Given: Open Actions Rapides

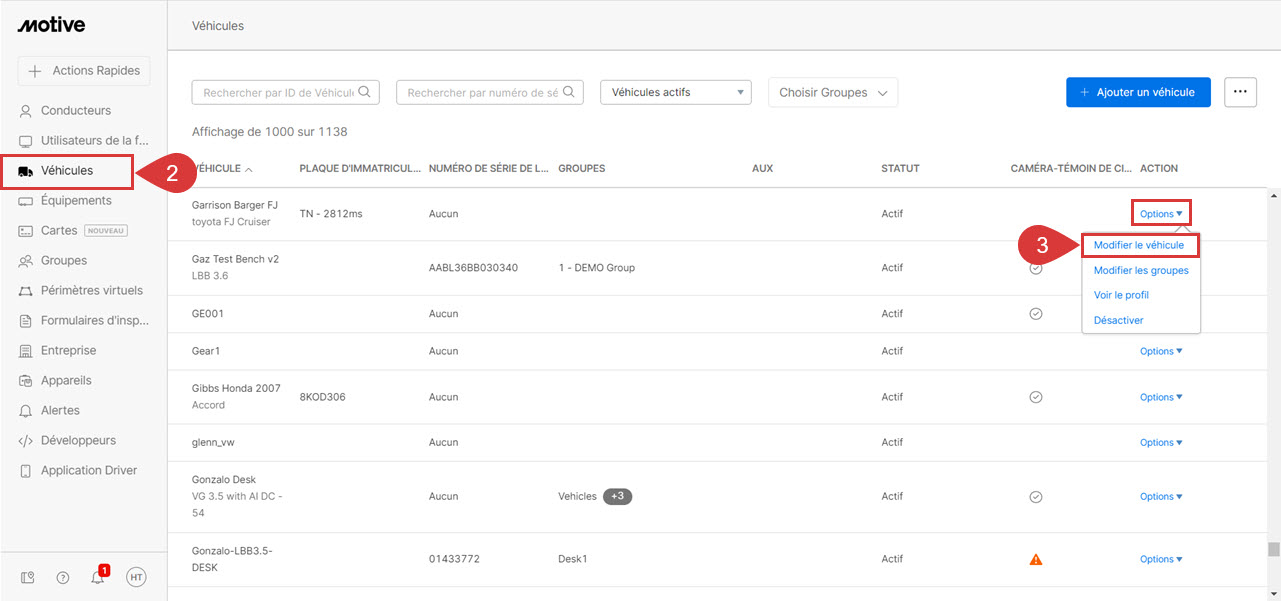Looking at the screenshot, I should (83, 70).
